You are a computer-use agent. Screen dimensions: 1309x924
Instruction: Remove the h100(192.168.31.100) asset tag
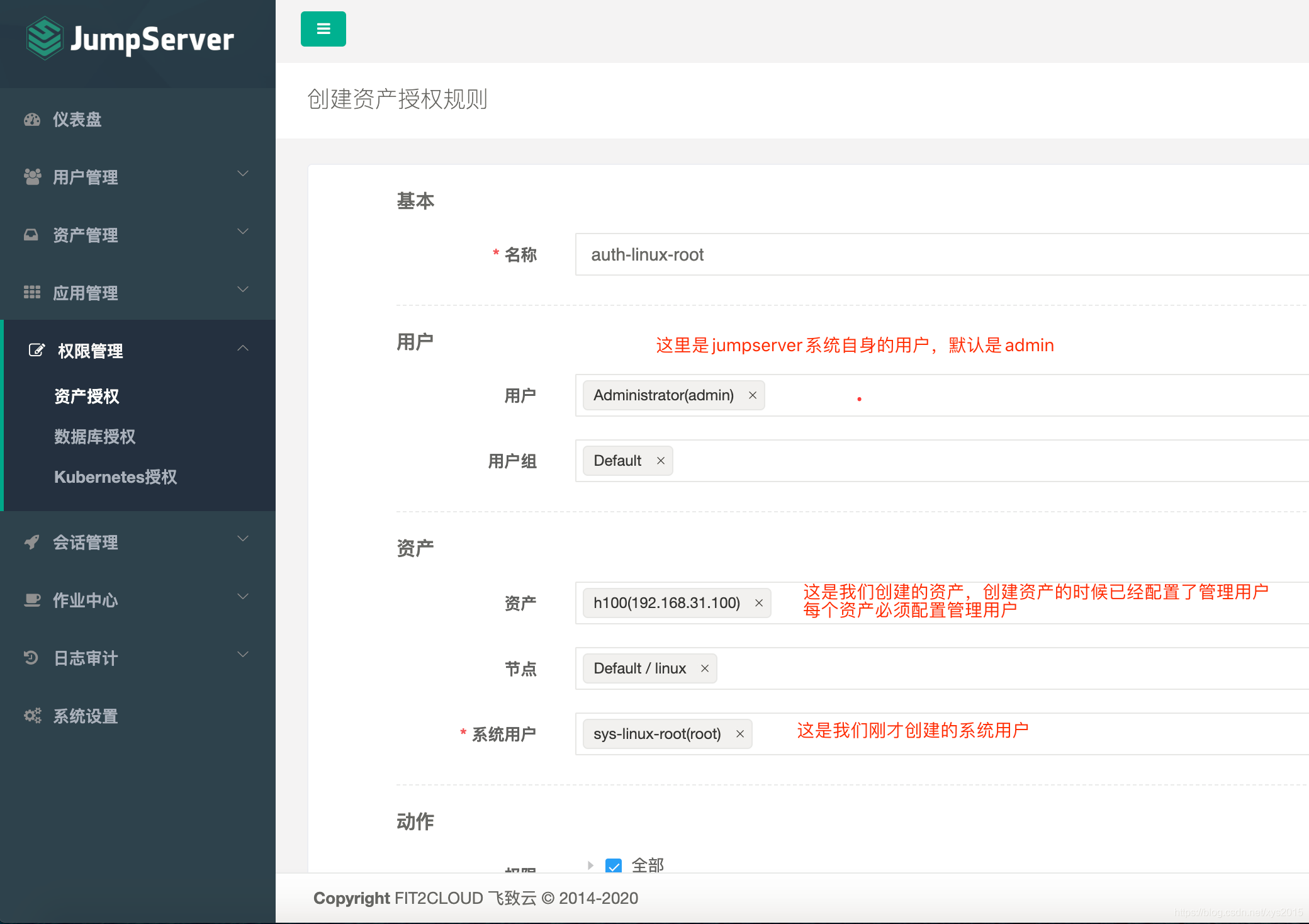758,603
